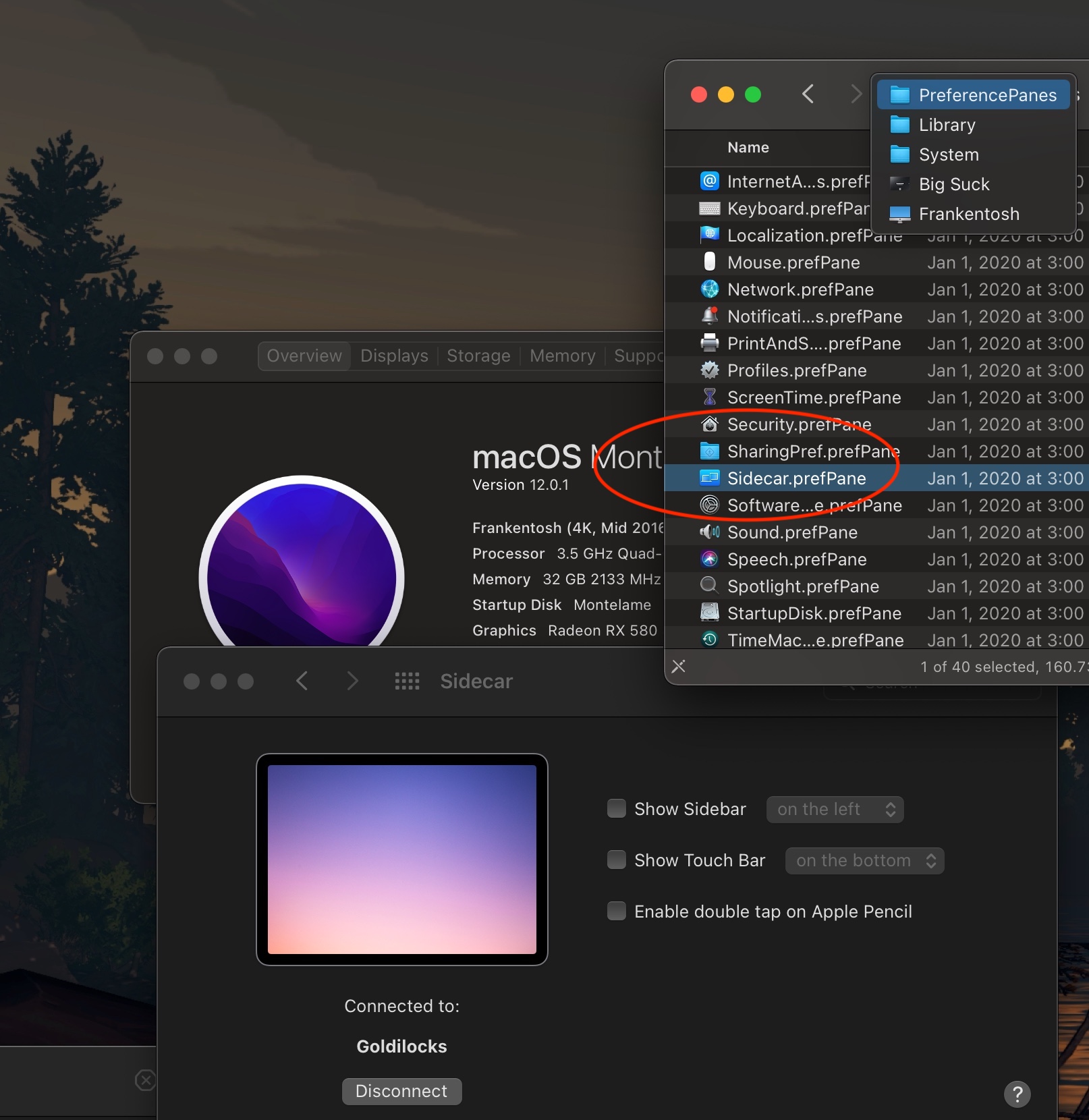This screenshot has width=1089, height=1120.
Task: Disconnect from the Goldilocks iPad
Action: coord(401,1091)
